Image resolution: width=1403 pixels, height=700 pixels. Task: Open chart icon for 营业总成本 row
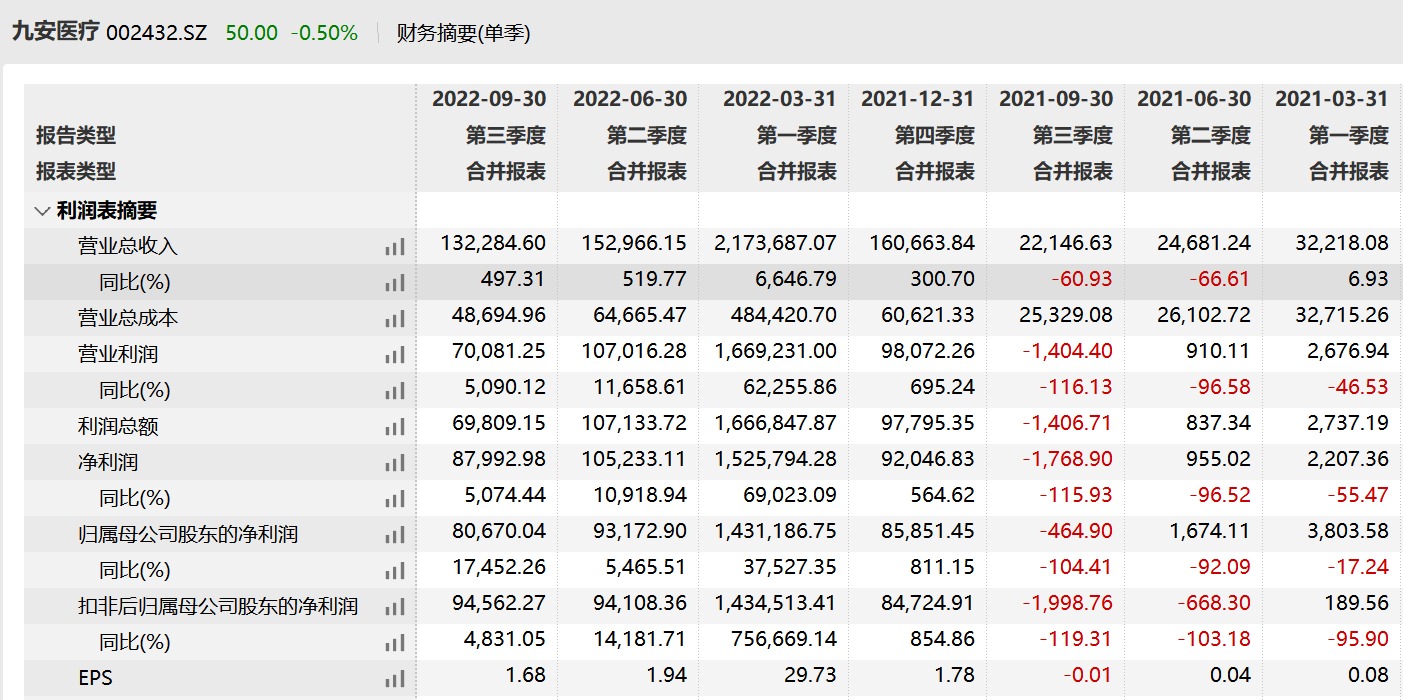(x=395, y=319)
